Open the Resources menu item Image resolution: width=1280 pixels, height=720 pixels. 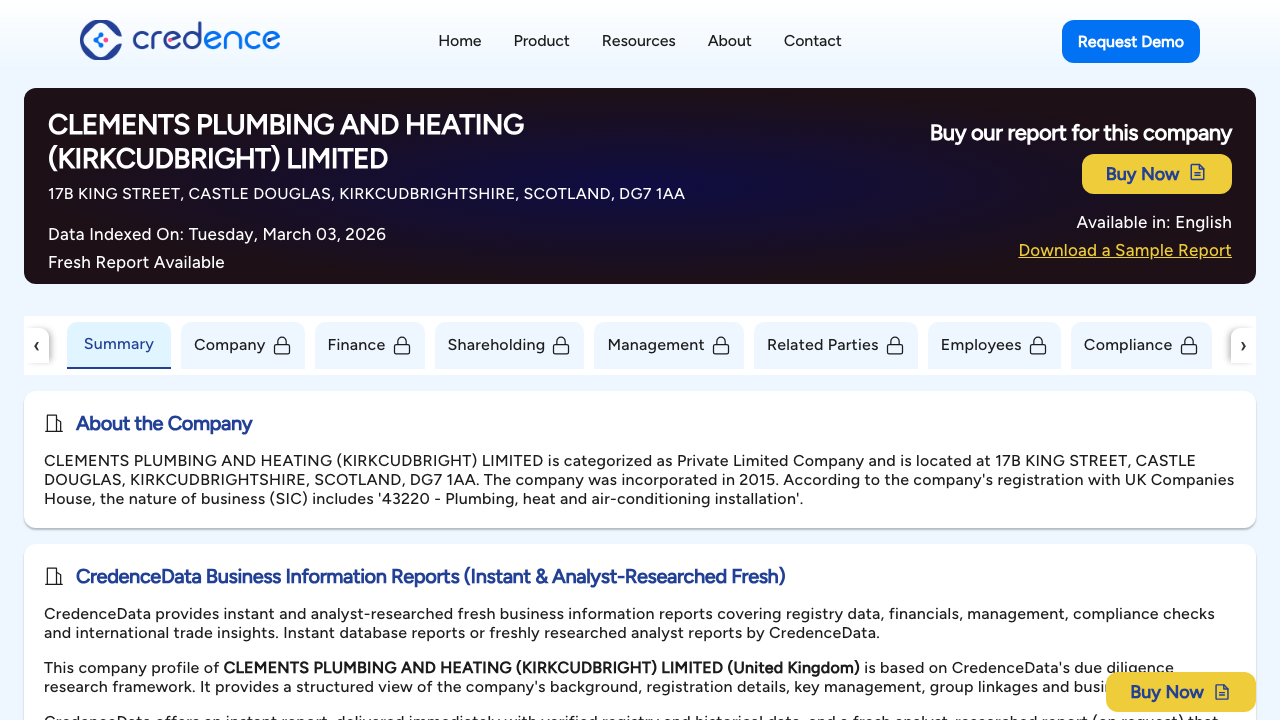point(638,41)
